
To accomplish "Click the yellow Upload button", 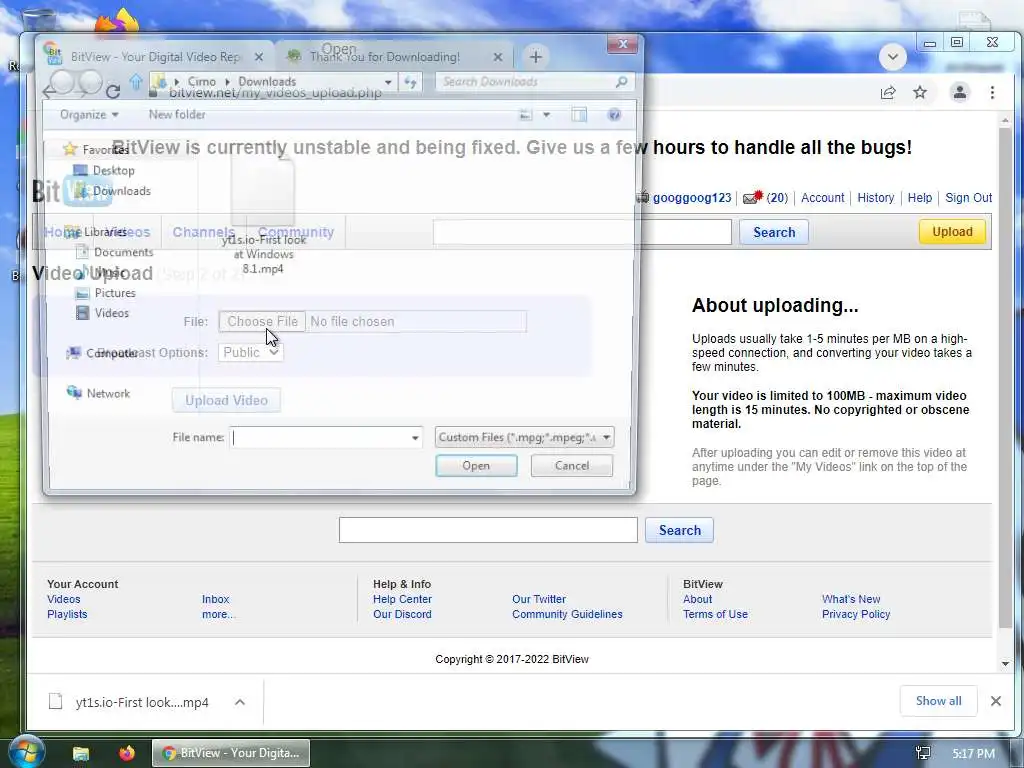I will 952,232.
